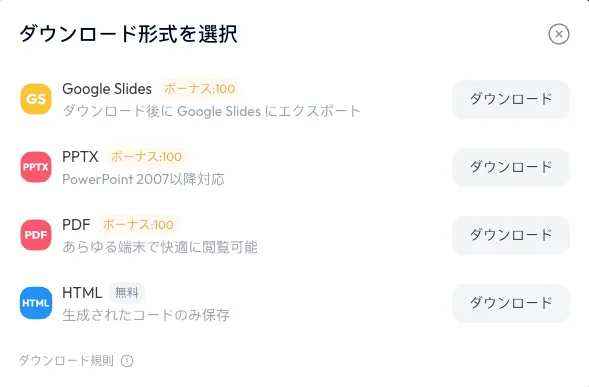Download the presentation as PDF
The image size is (589, 387).
(x=511, y=235)
